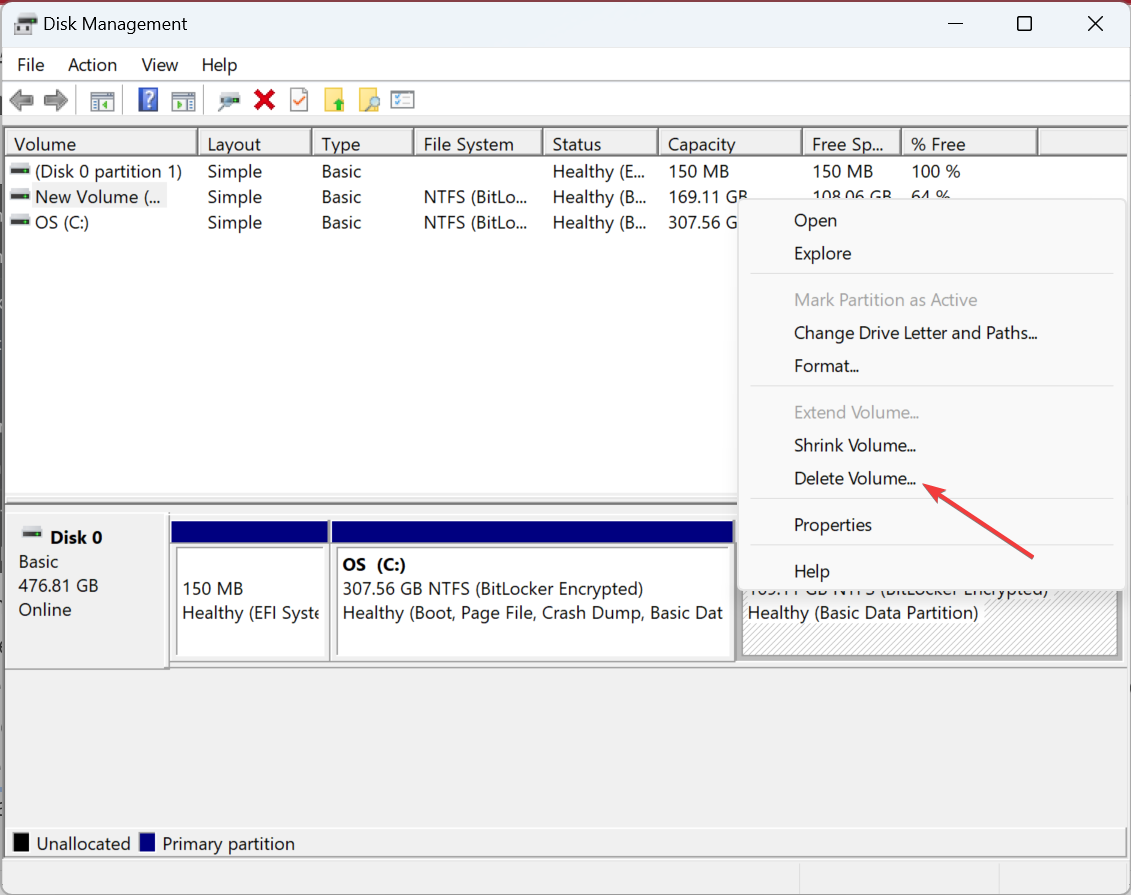This screenshot has width=1131, height=895.
Task: Click "NTFS (BitLo..." in the OS (C:) row
Action: (x=475, y=222)
